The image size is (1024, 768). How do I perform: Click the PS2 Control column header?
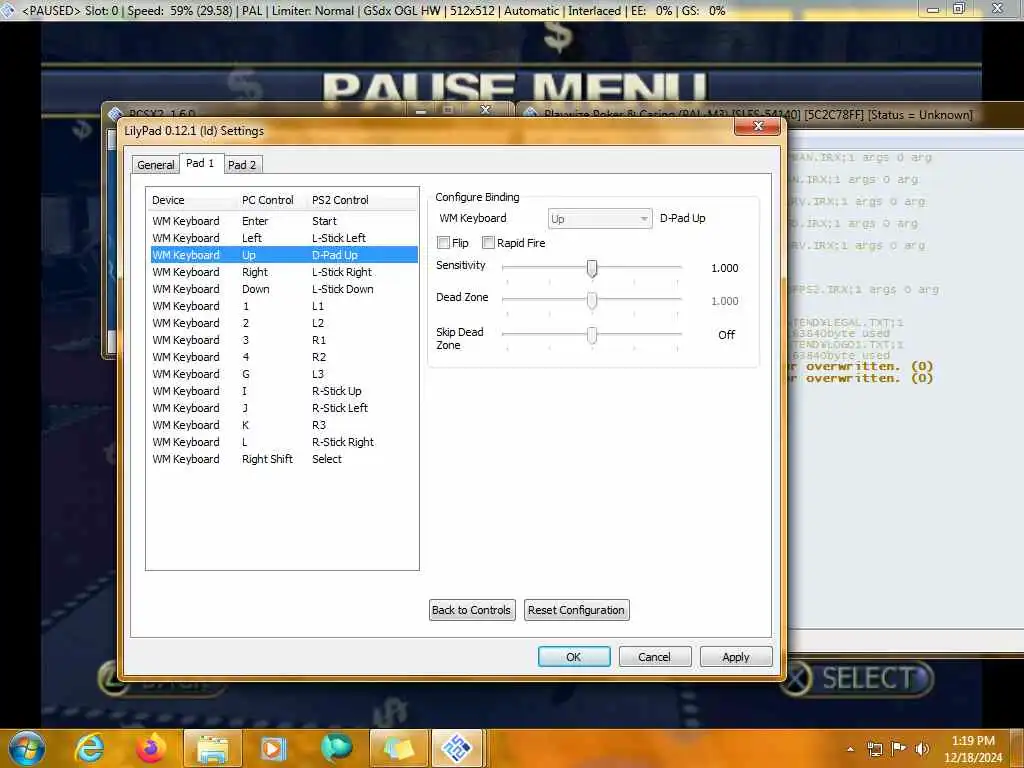click(x=362, y=200)
